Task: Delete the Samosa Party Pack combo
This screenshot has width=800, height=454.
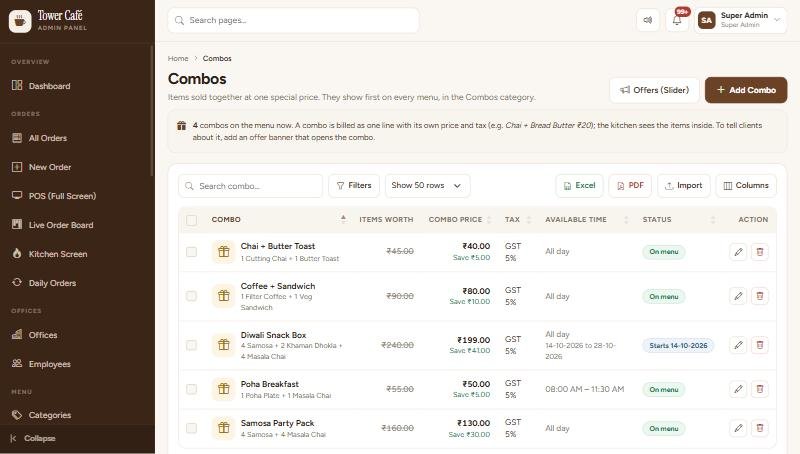Action: pyautogui.click(x=760, y=428)
